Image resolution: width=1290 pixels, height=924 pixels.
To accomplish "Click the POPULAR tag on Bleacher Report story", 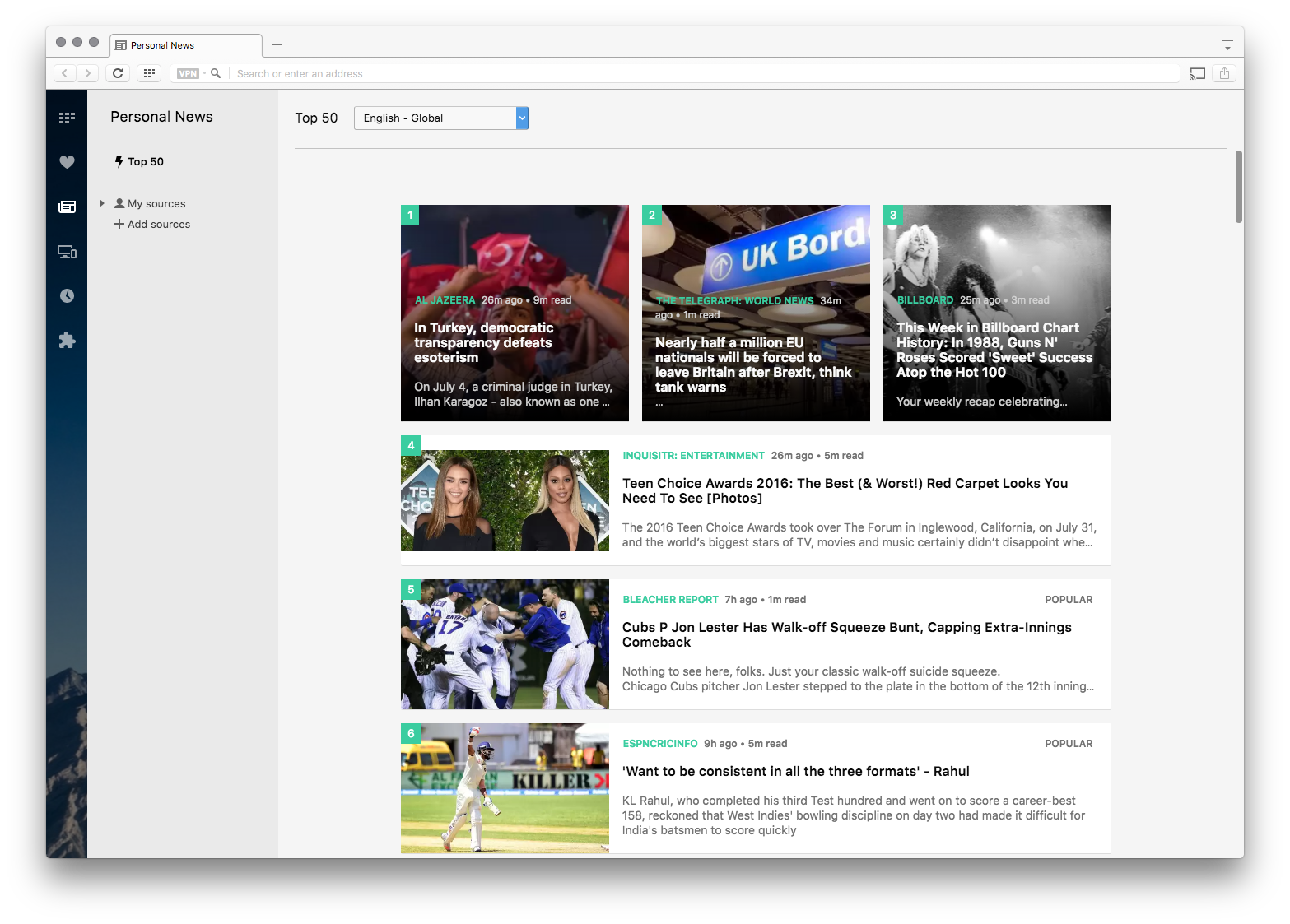I will (x=1069, y=600).
